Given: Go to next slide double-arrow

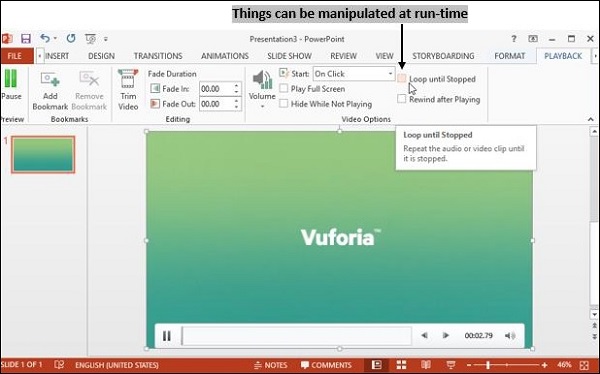Looking at the screenshot, I should (x=594, y=336).
